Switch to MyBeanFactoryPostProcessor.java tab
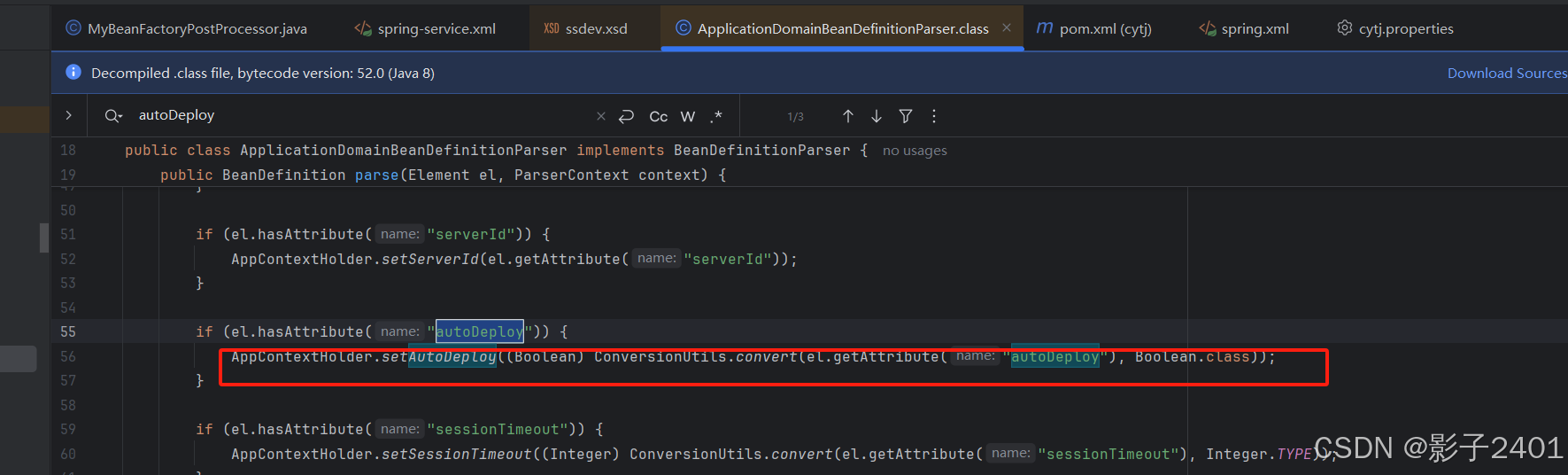The height and width of the screenshot is (475, 1568). 186,28
